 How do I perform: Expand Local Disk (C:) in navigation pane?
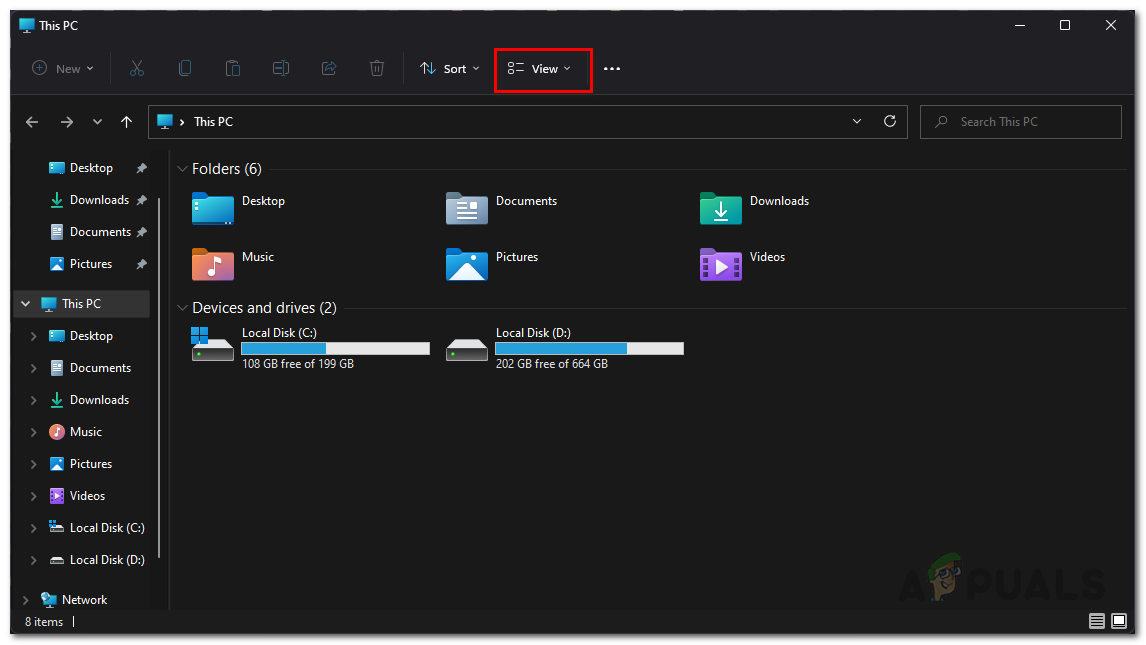(x=33, y=528)
